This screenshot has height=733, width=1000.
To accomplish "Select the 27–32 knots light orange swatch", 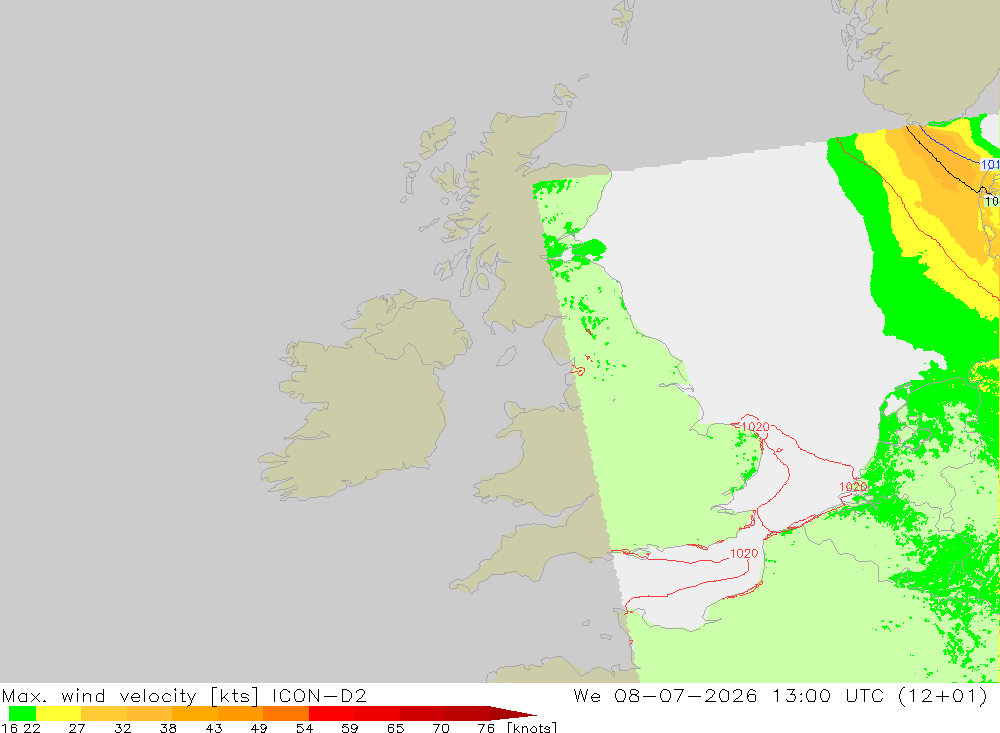I will coord(104,713).
